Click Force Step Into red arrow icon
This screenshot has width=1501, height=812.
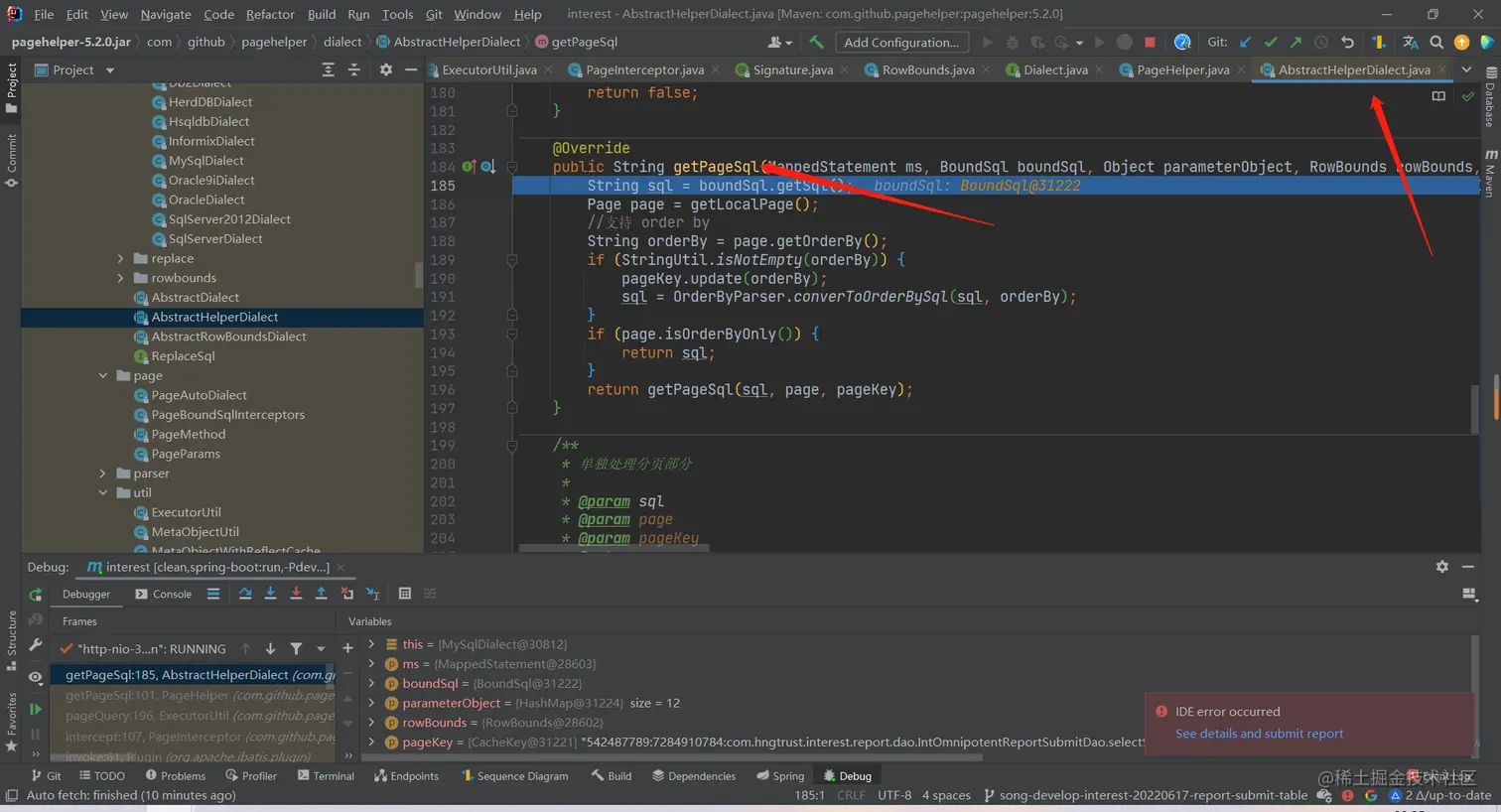point(296,594)
